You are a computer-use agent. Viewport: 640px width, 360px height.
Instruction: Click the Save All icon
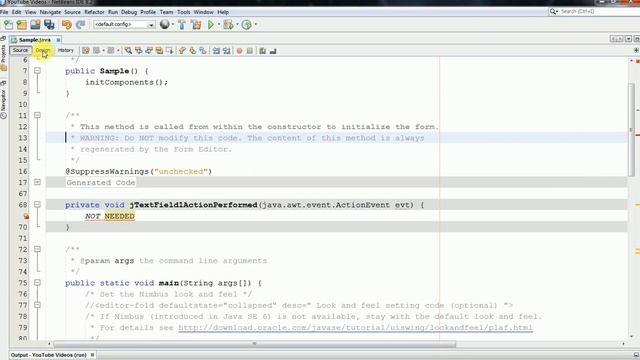pyautogui.click(x=49, y=25)
